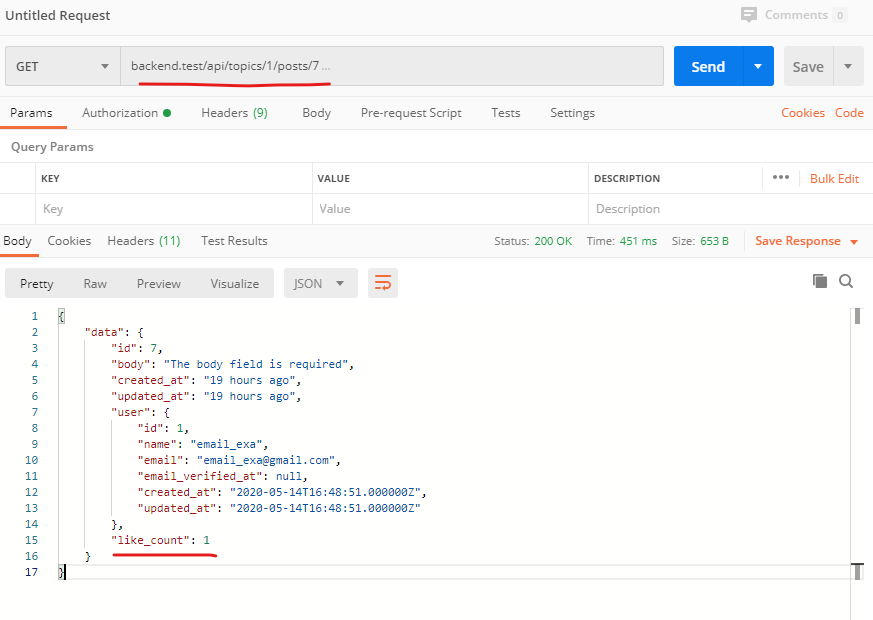This screenshot has height=620, width=873.
Task: Expand the Send button arrow
Action: (x=757, y=66)
